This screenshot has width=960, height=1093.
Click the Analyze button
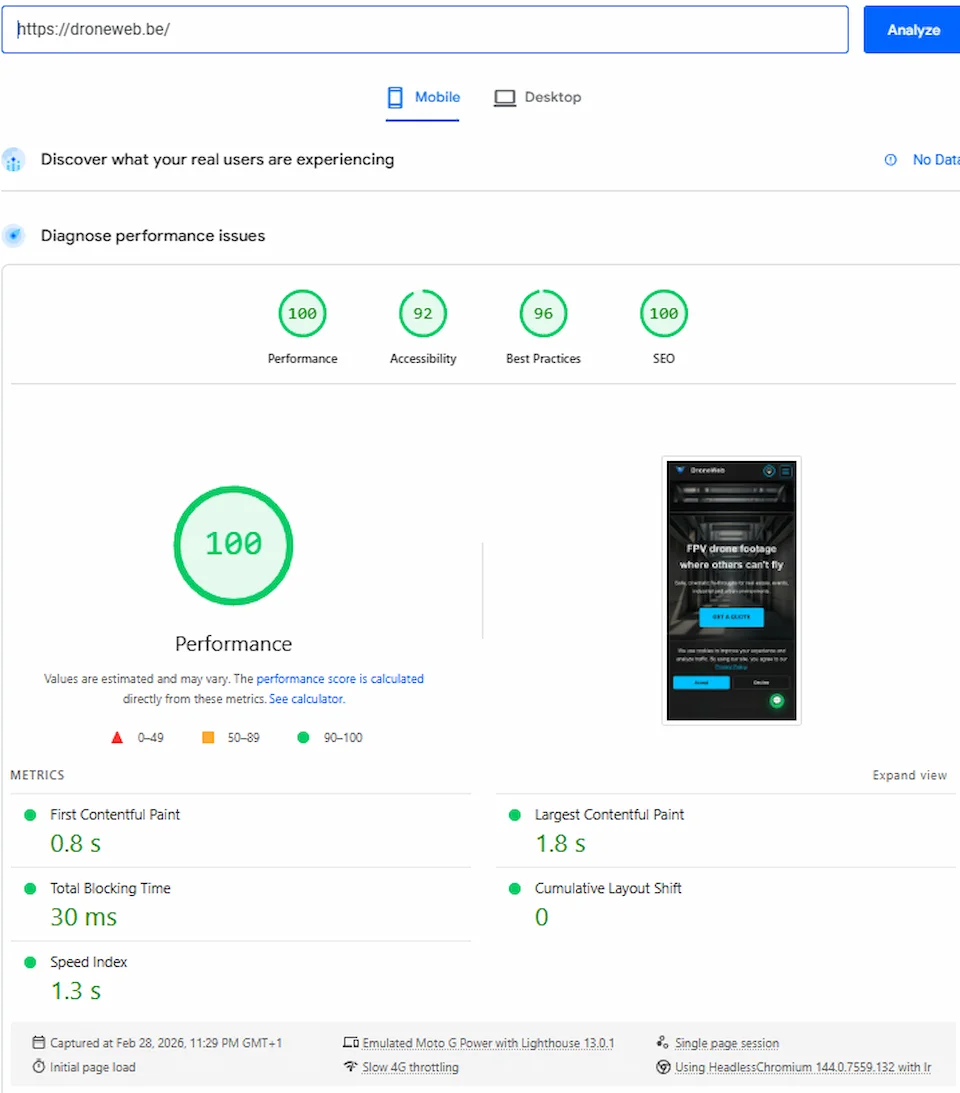(x=912, y=29)
